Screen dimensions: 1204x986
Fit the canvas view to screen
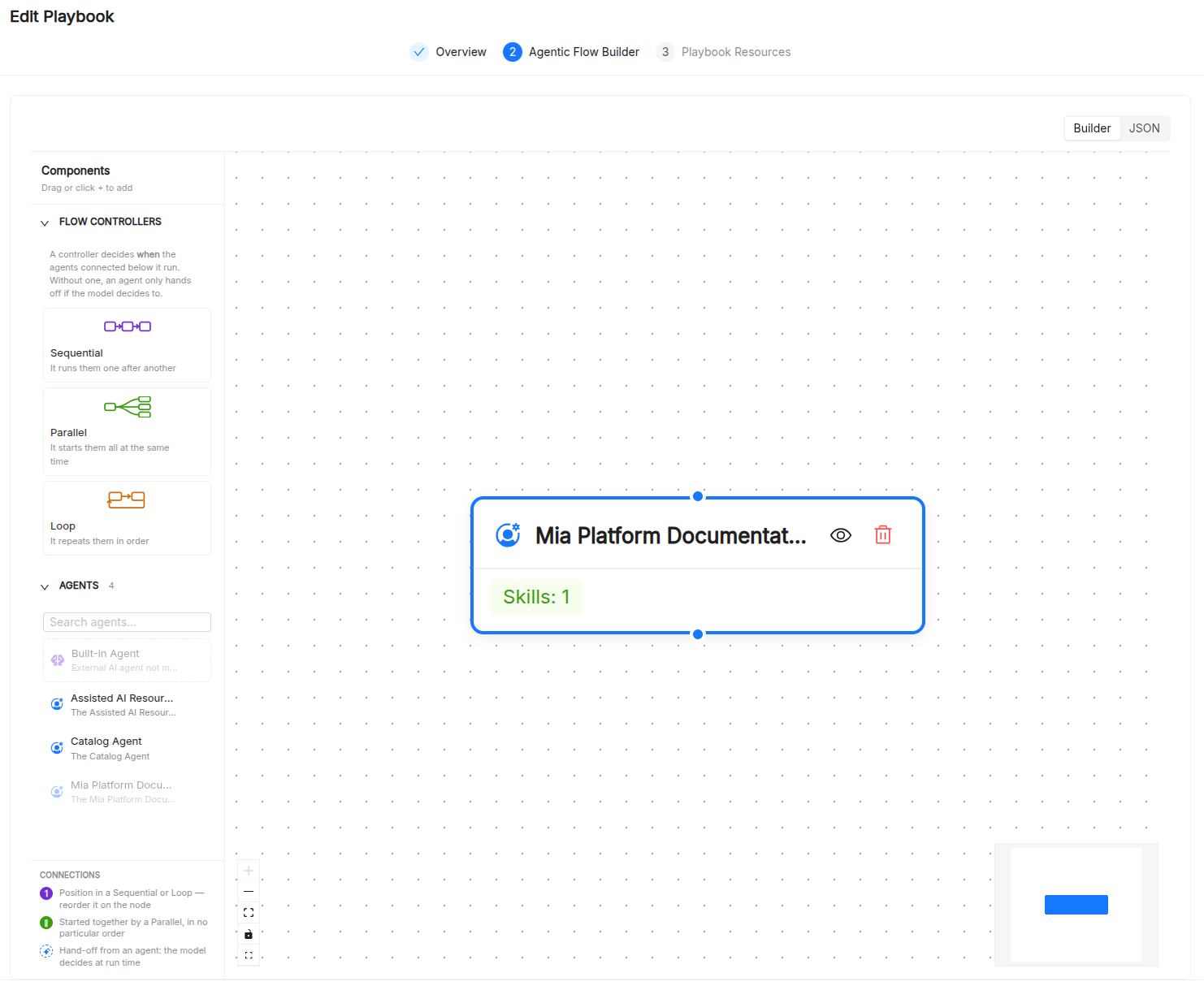click(x=249, y=913)
